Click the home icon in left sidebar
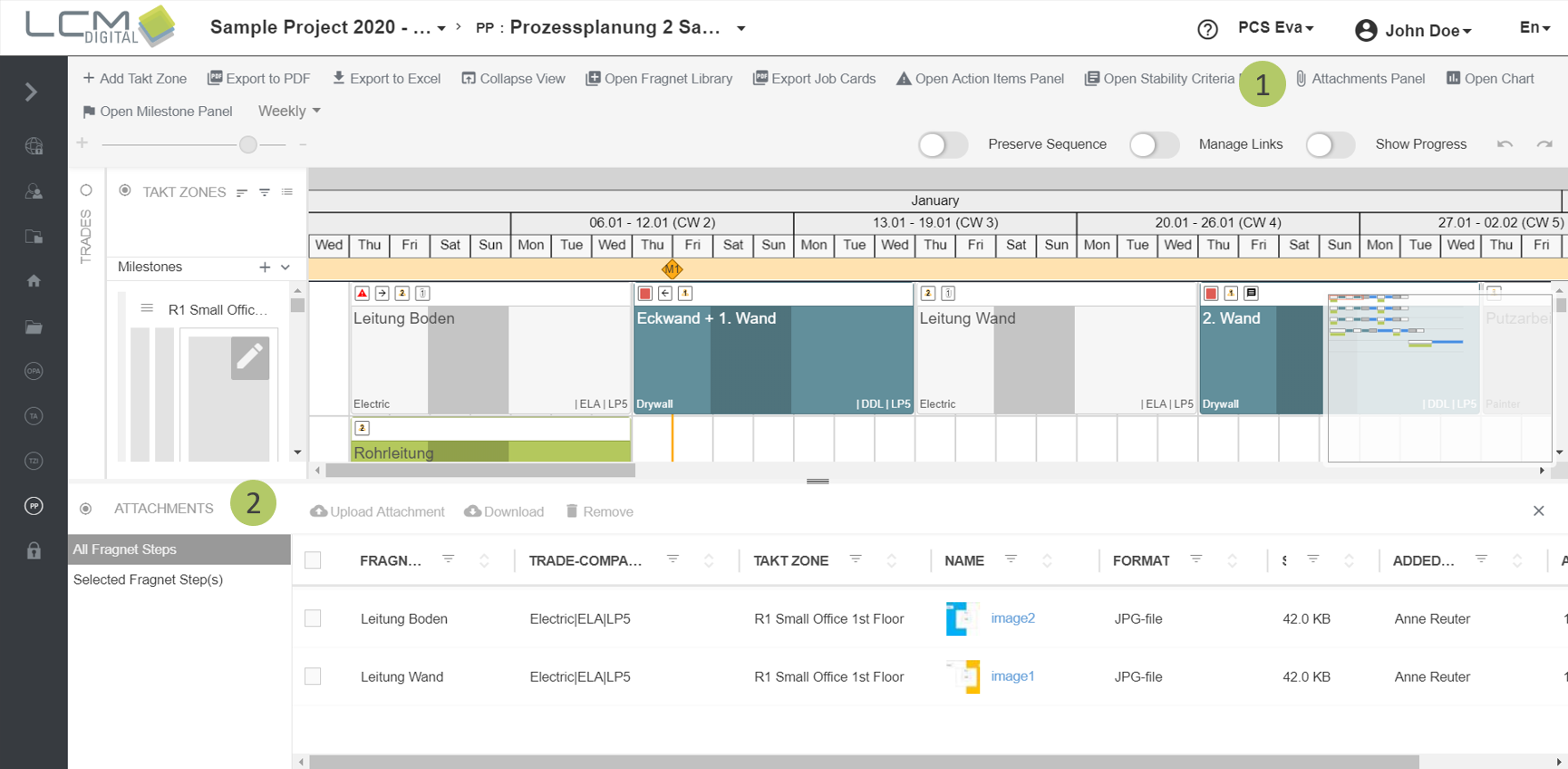Screen dimensions: 1568x769 [x=34, y=281]
